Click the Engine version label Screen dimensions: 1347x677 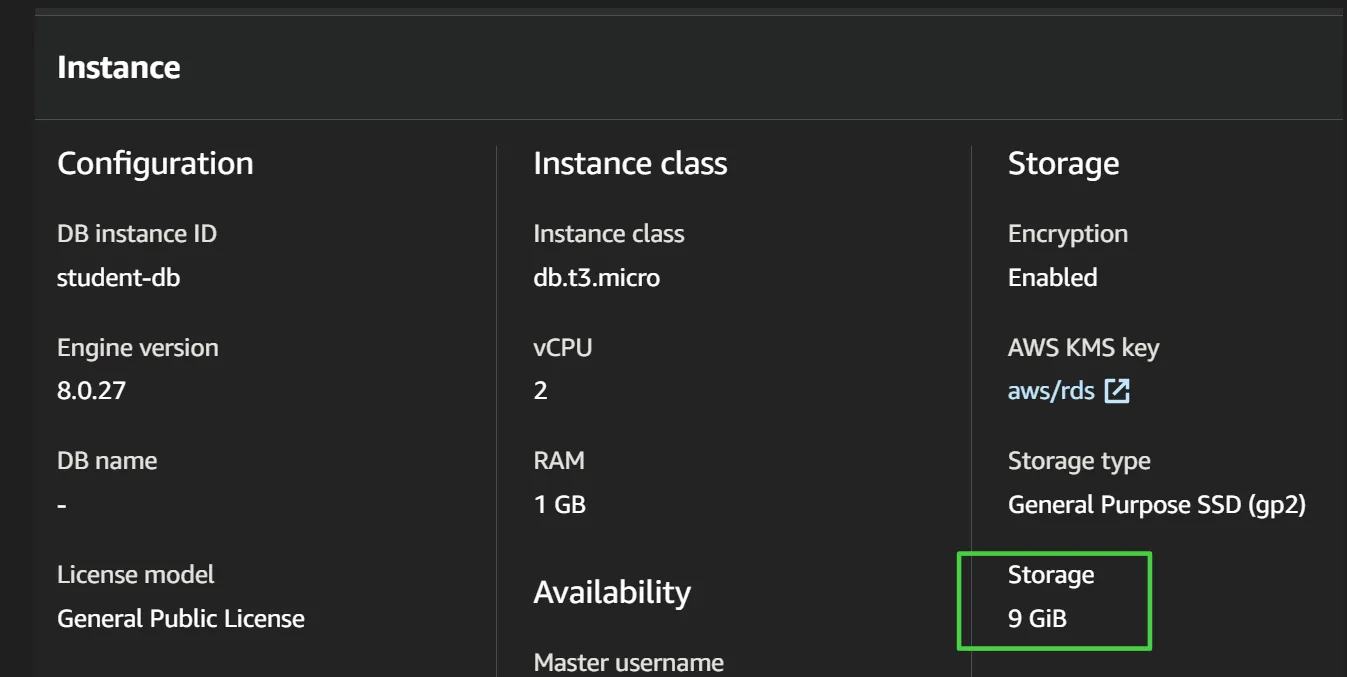point(137,348)
